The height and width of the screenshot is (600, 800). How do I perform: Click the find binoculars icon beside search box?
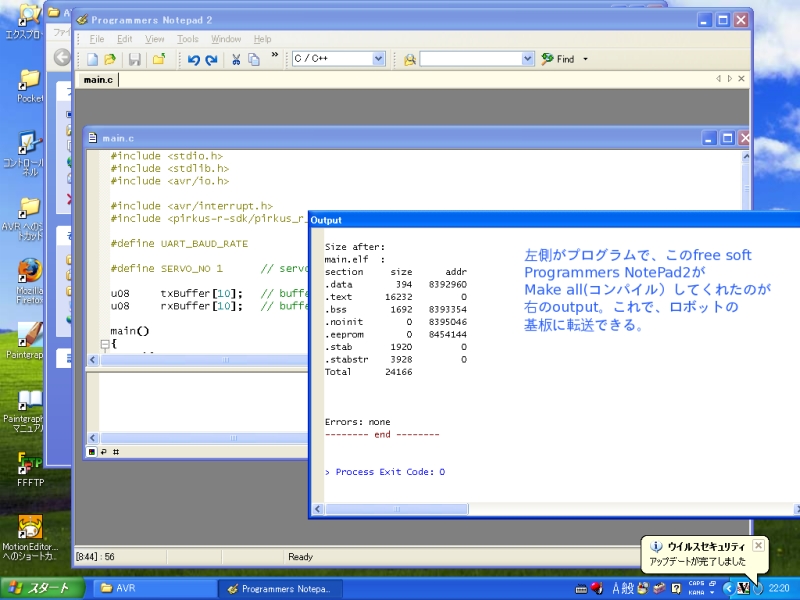click(410, 60)
